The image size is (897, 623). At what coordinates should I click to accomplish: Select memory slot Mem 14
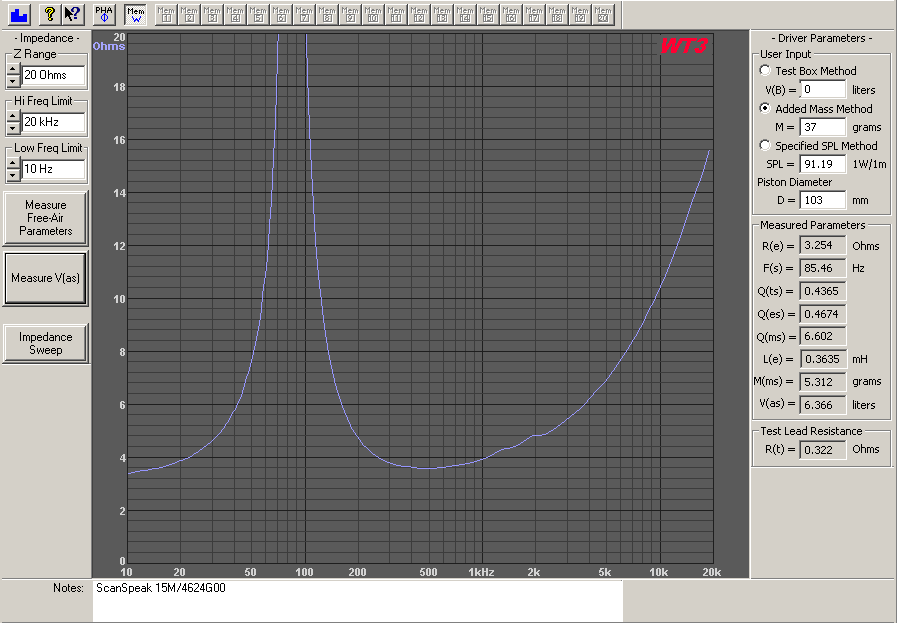pyautogui.click(x=465, y=14)
